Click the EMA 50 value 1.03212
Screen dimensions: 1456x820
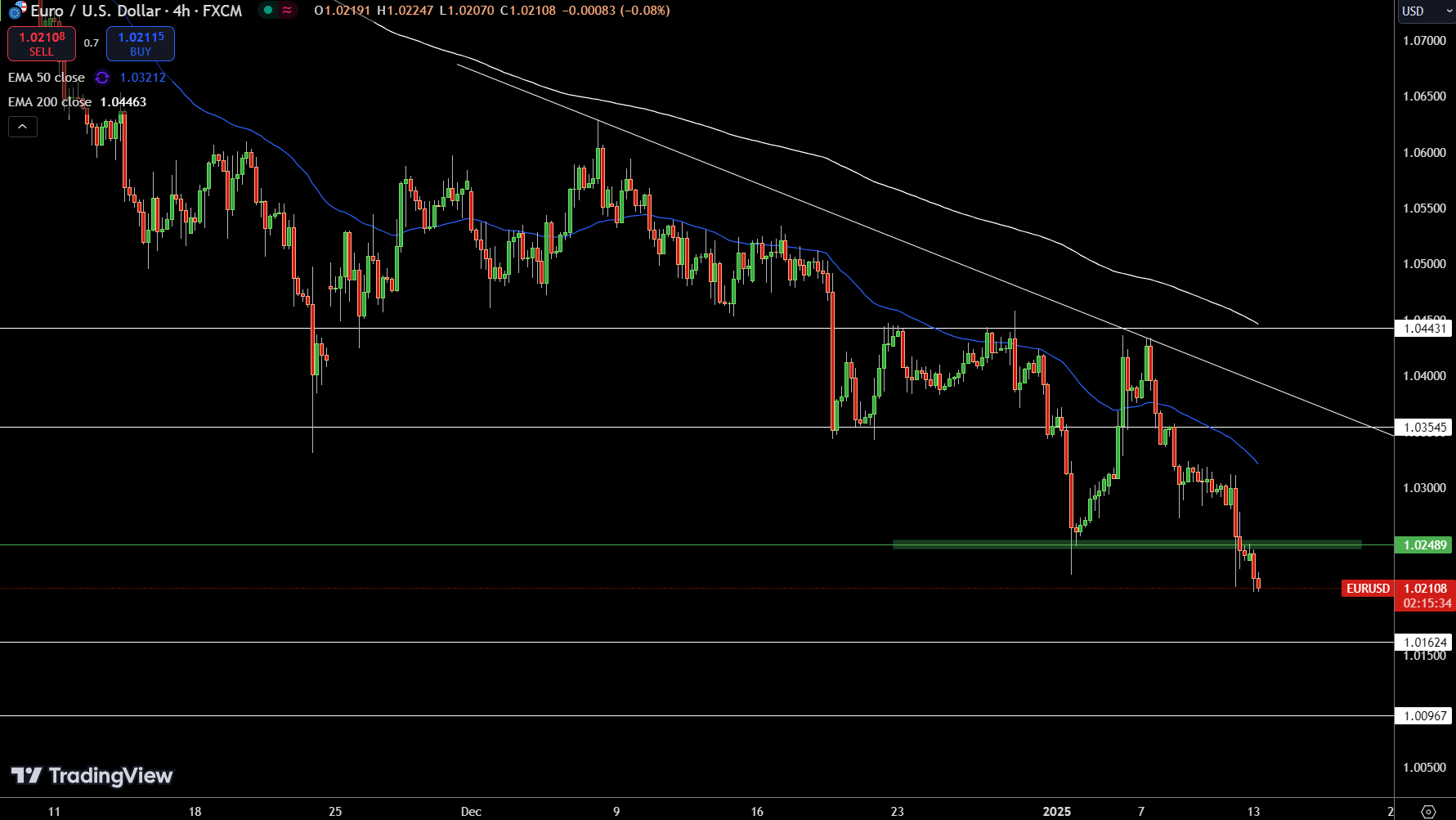pyautogui.click(x=143, y=78)
